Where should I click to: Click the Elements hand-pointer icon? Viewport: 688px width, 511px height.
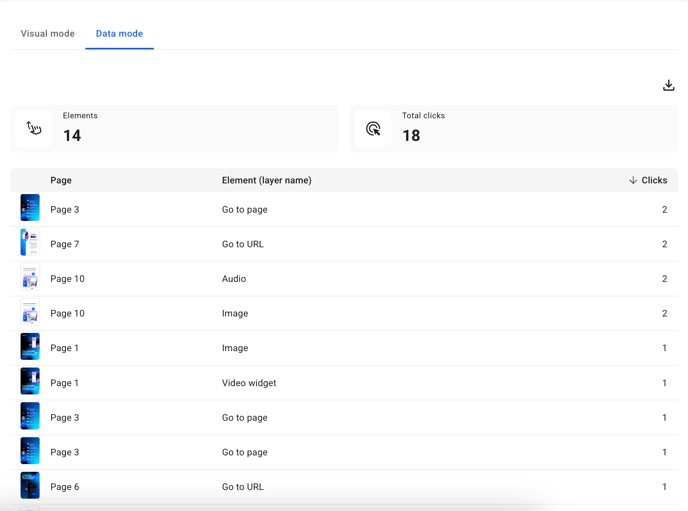pos(34,128)
